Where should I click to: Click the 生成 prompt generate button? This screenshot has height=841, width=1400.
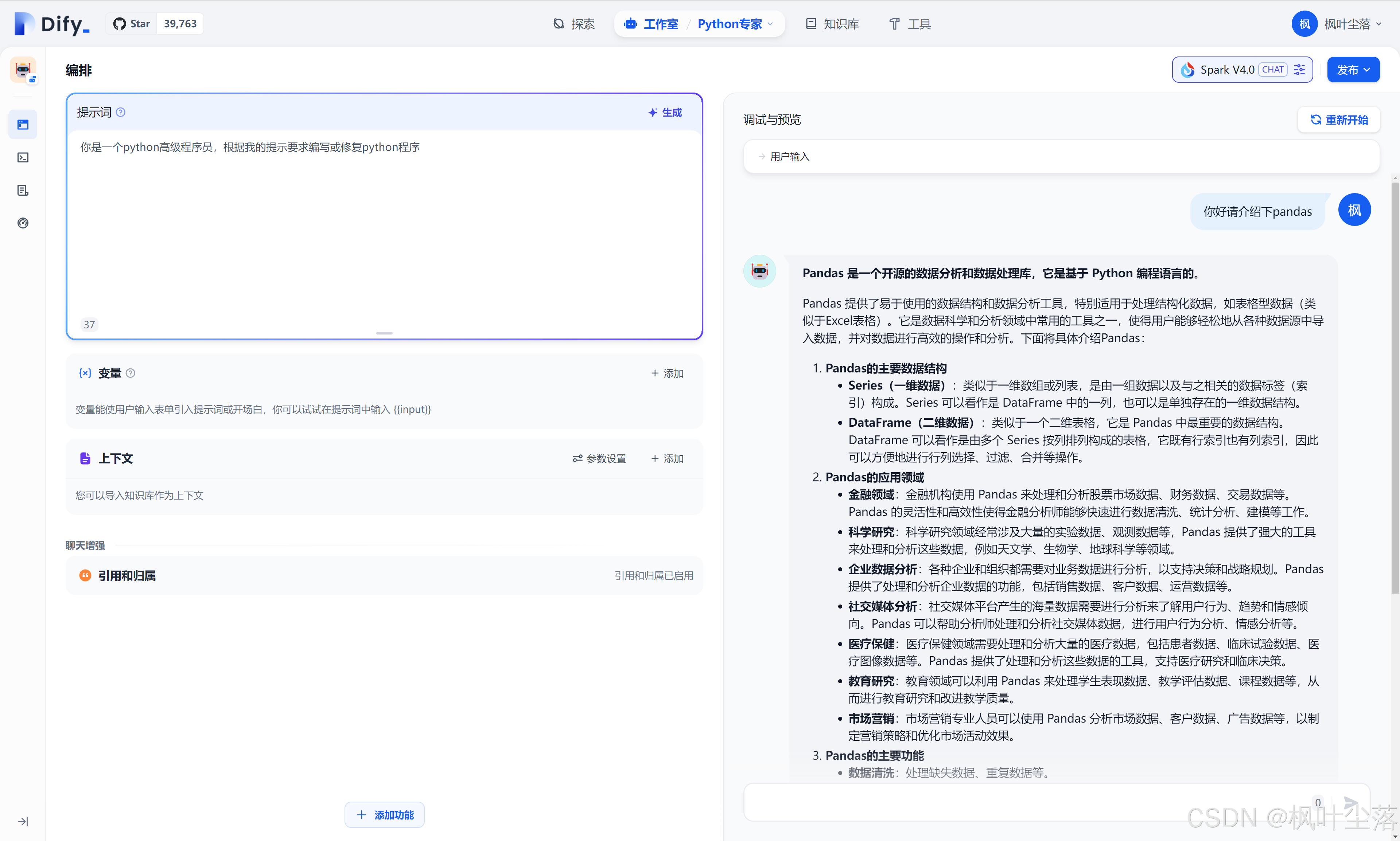click(x=665, y=112)
